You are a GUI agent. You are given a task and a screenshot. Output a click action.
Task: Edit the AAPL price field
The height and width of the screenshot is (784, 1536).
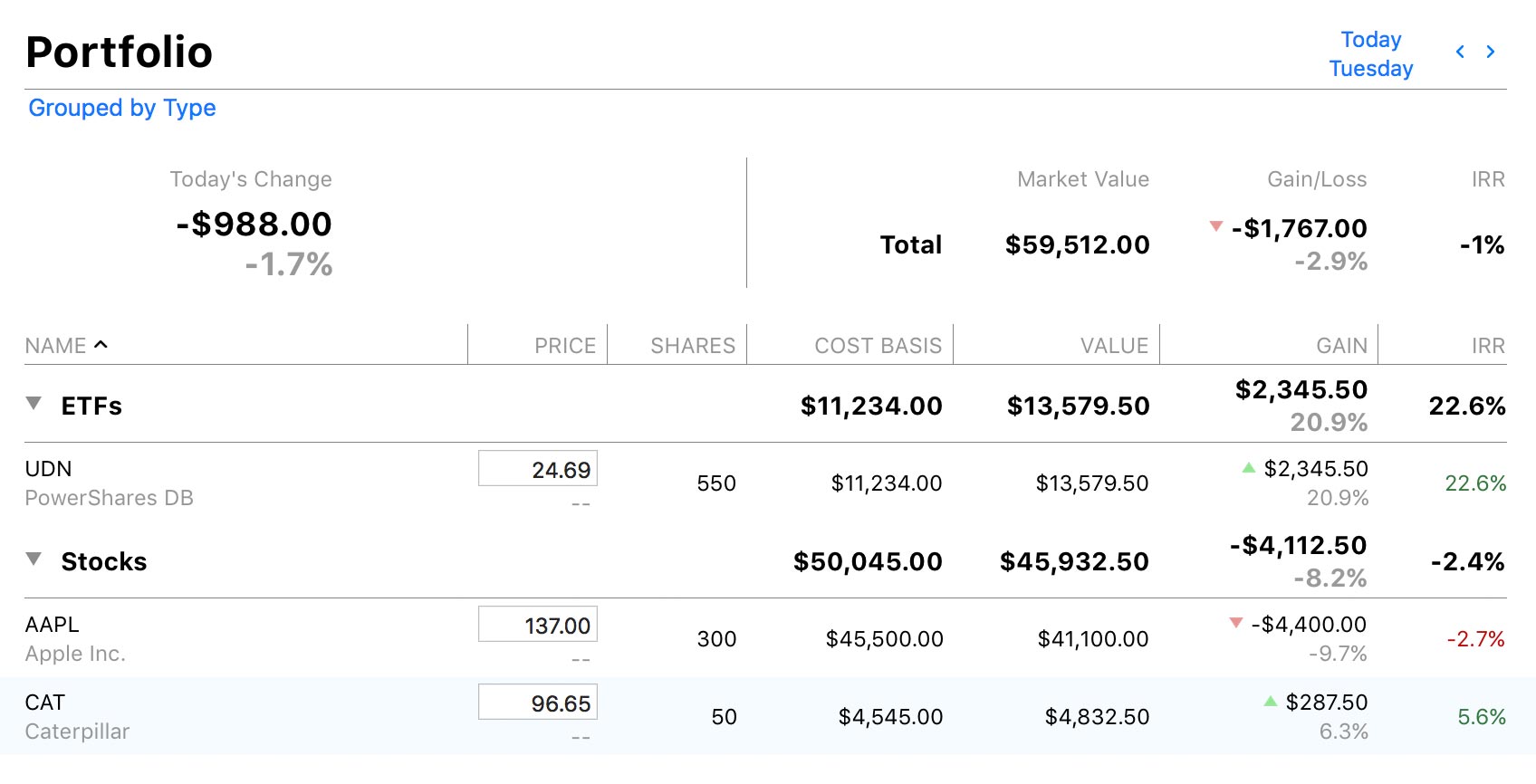click(x=538, y=625)
